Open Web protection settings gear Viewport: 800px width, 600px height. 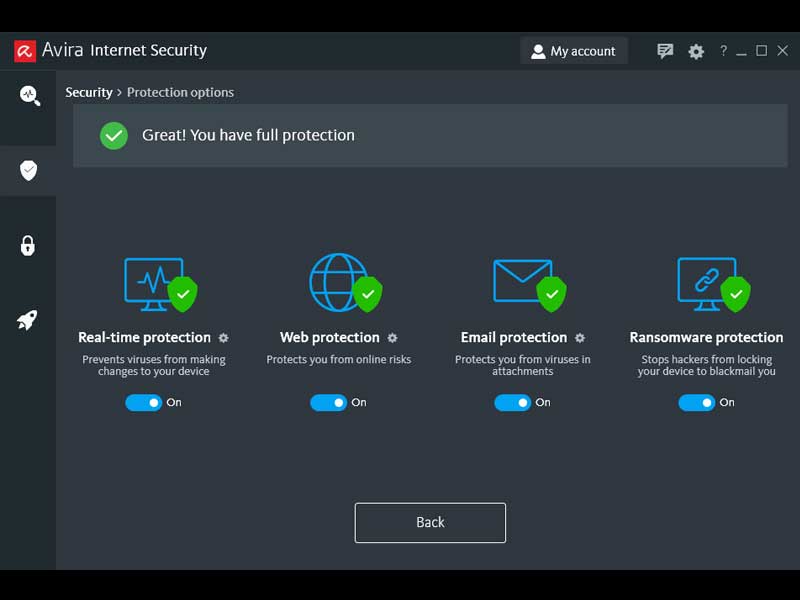click(x=393, y=338)
